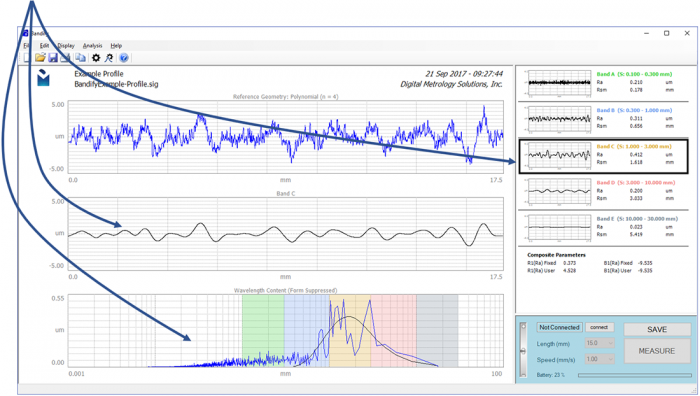Open the Speed (mm/s) dropdown showing 1.00
Viewport: 700px width, 396px height.
(600, 359)
